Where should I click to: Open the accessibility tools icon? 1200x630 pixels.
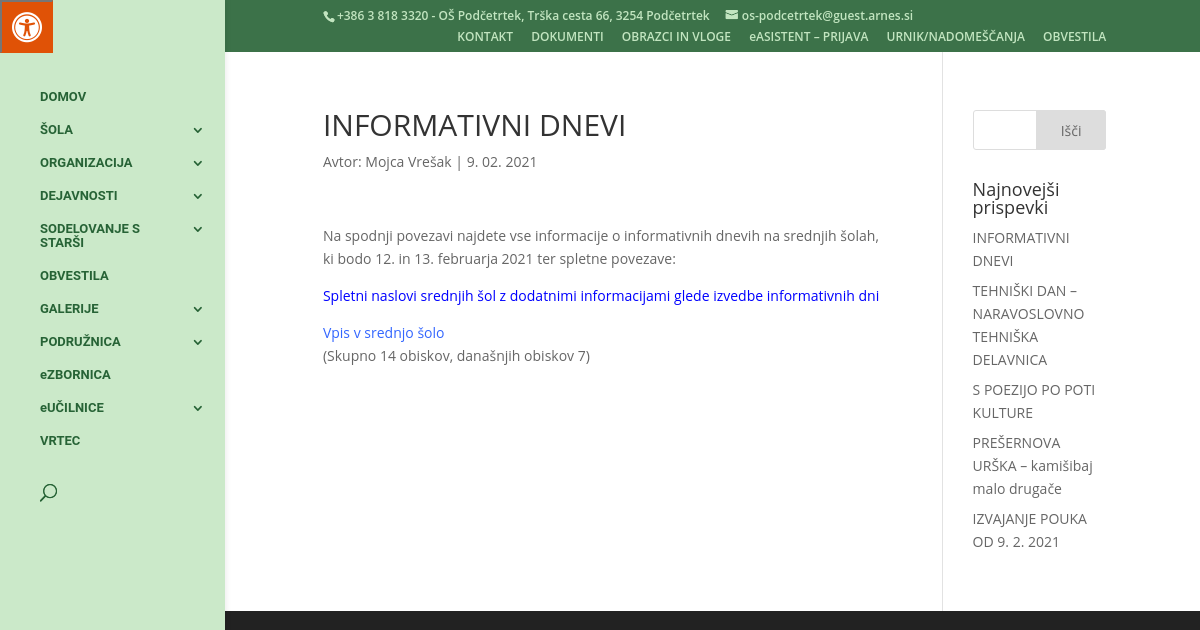click(26, 26)
